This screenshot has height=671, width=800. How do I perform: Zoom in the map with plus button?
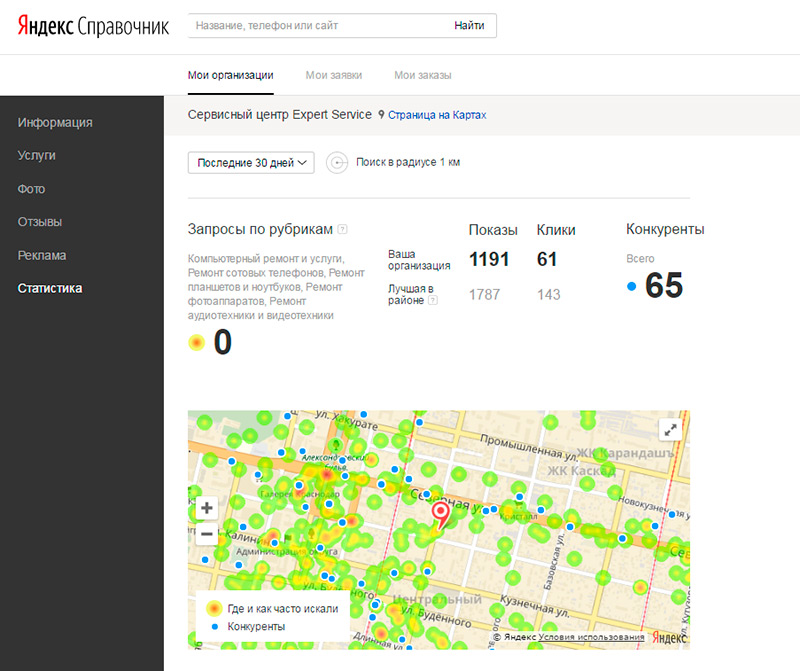[207, 508]
